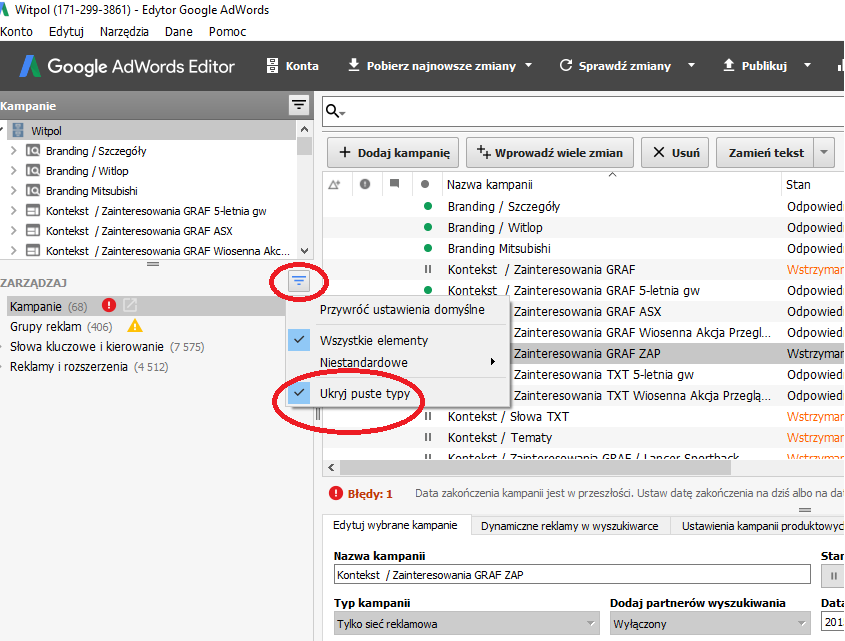This screenshot has height=641, width=845.
Task: Click the filter icon in ZARZĄDZAJ section
Action: [299, 280]
